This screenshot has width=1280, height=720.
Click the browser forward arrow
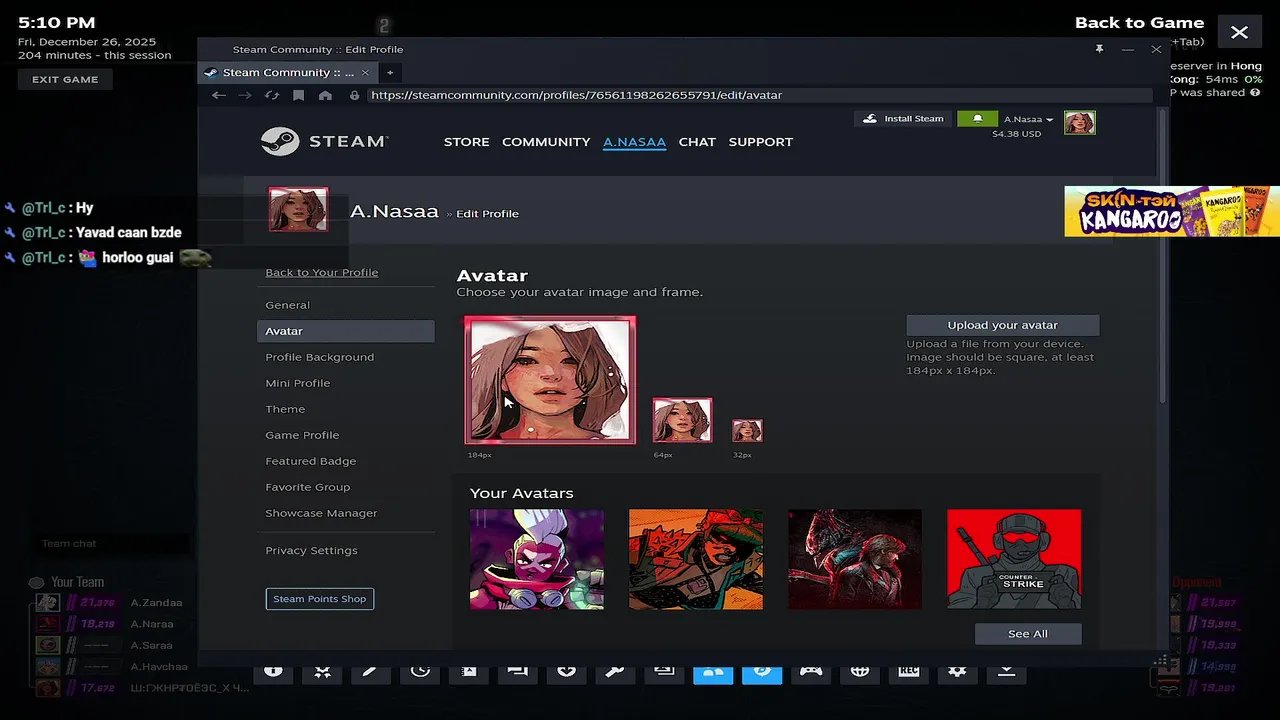point(245,95)
